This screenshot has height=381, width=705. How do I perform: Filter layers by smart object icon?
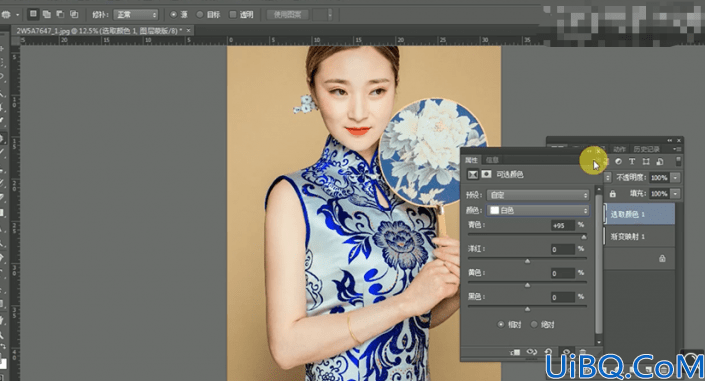(660, 161)
